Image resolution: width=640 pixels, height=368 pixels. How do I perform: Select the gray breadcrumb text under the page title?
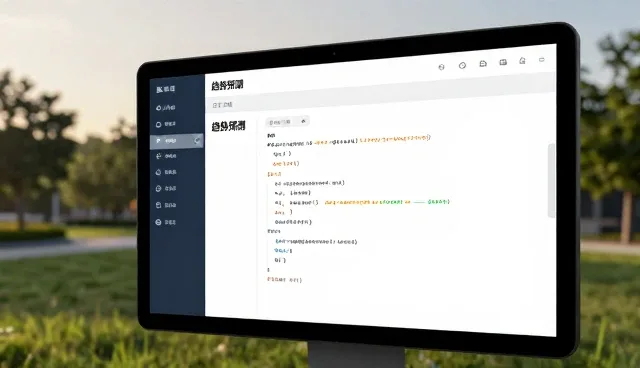point(222,105)
